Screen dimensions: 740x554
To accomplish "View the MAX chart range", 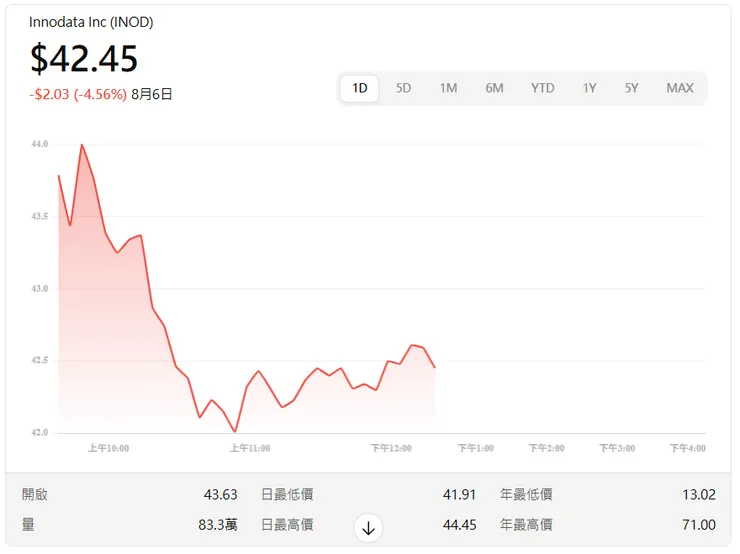I will [680, 88].
